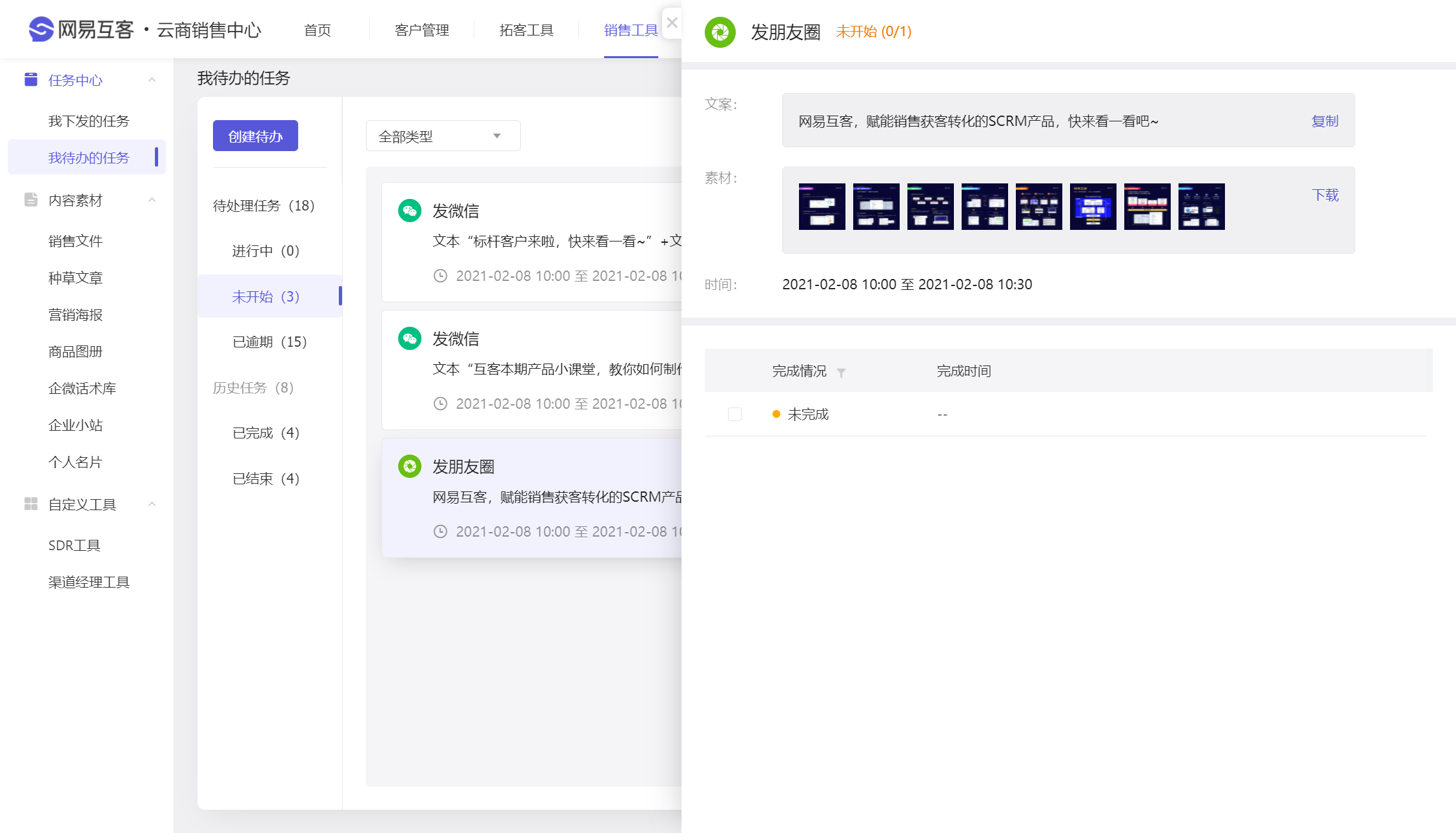Filter tasks by 已结束 (4)
The height and width of the screenshot is (833, 1456).
click(266, 478)
